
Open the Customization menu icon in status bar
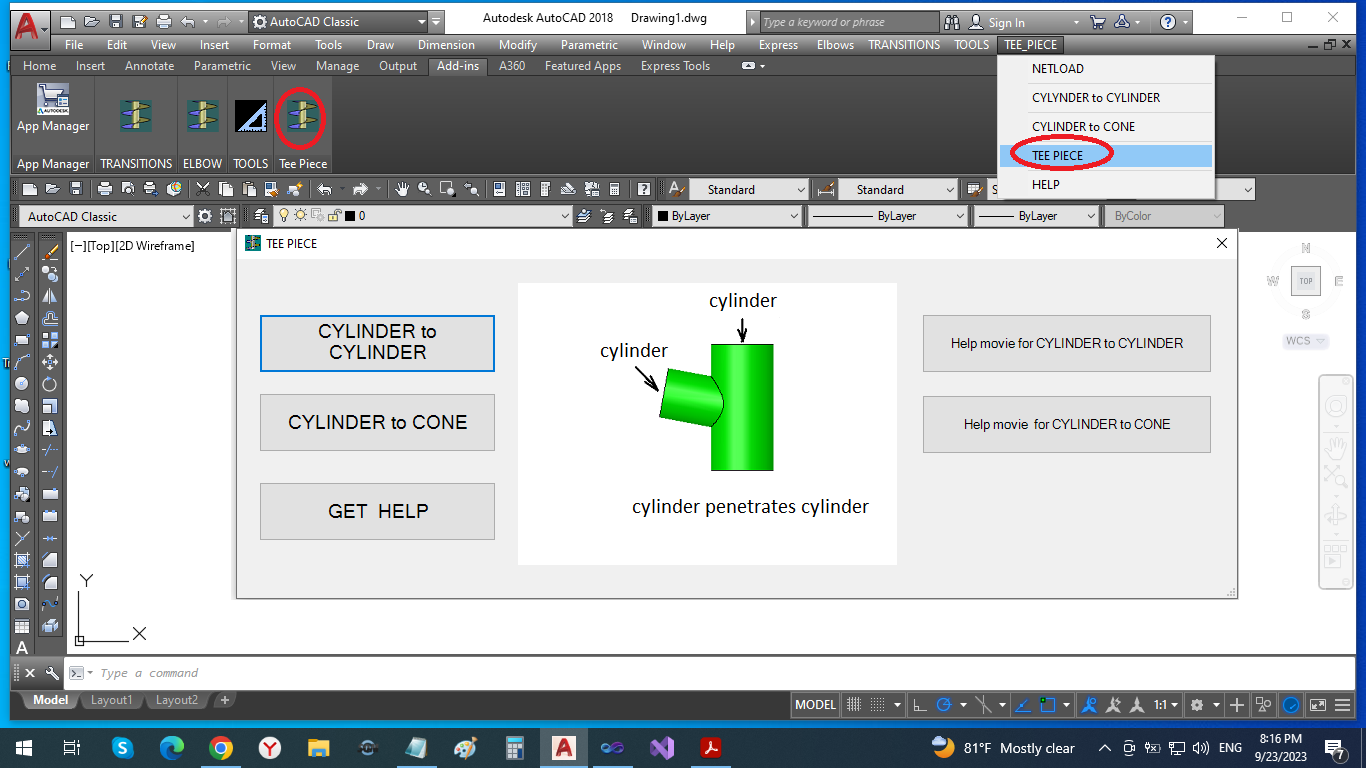(x=1342, y=705)
